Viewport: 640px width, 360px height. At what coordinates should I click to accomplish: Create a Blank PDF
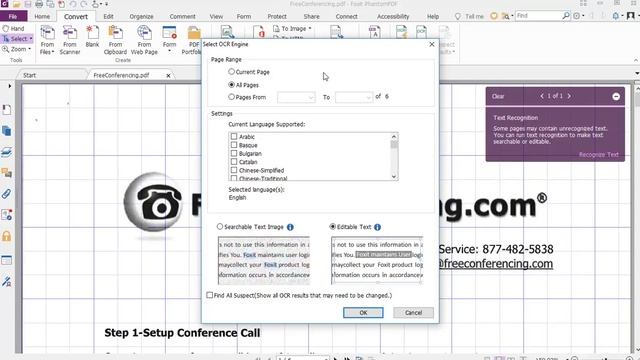(x=92, y=37)
